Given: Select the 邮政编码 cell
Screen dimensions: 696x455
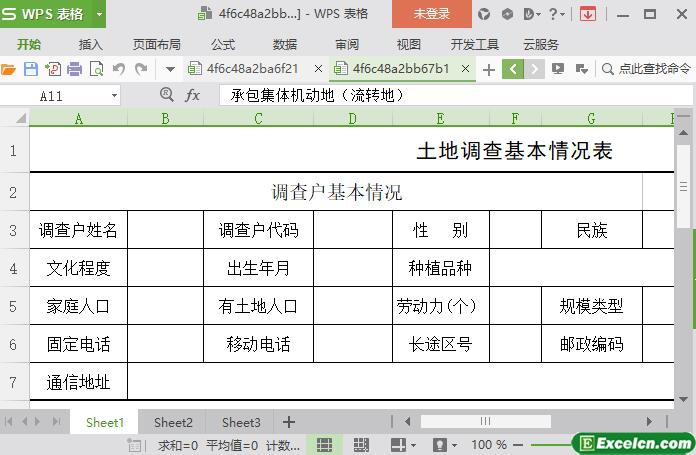Looking at the screenshot, I should [x=592, y=344].
